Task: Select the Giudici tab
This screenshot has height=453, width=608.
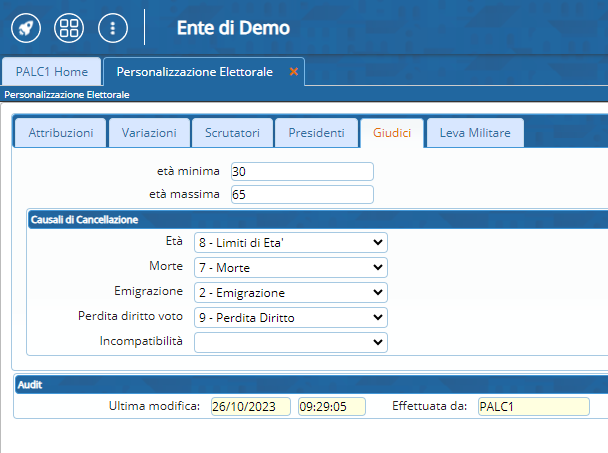Action: point(392,133)
